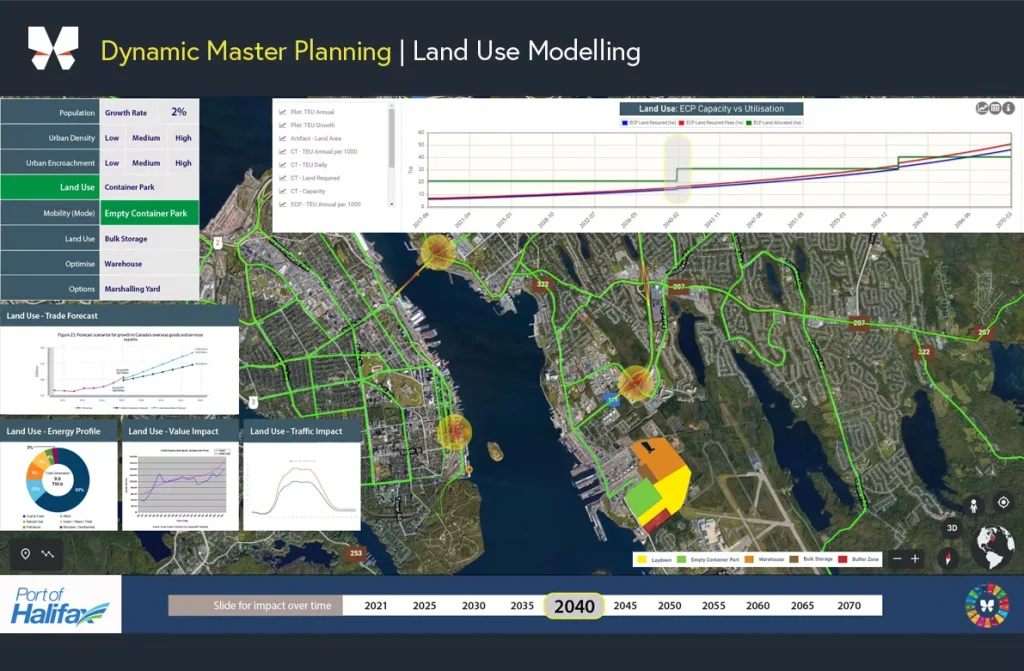
Task: Set Urban Encroachment to Low
Action: click(112, 163)
